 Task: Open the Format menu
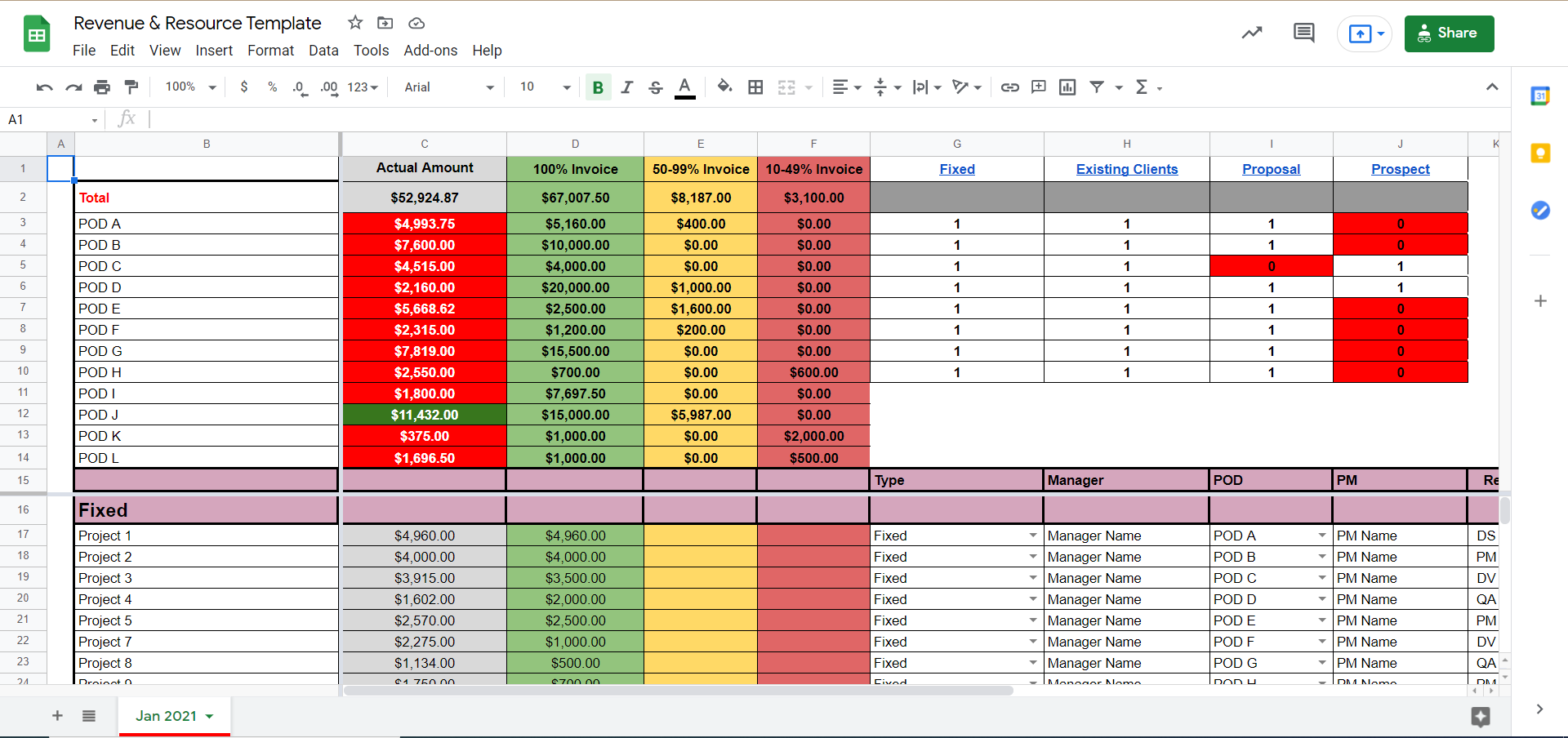pos(270,51)
